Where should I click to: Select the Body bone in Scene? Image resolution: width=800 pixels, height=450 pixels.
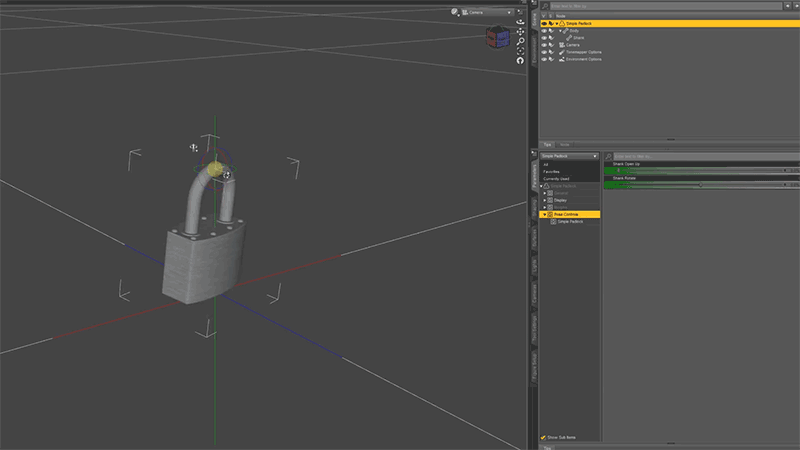click(574, 31)
